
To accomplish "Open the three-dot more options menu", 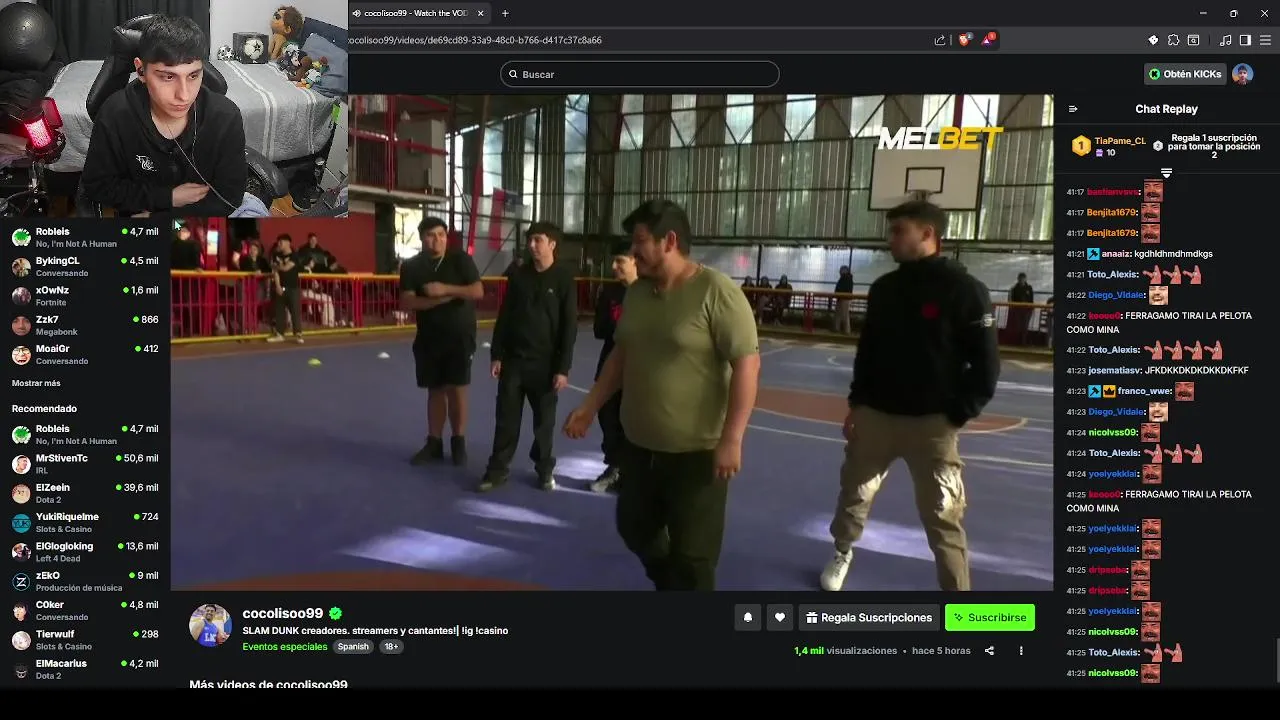I will coord(1021,651).
